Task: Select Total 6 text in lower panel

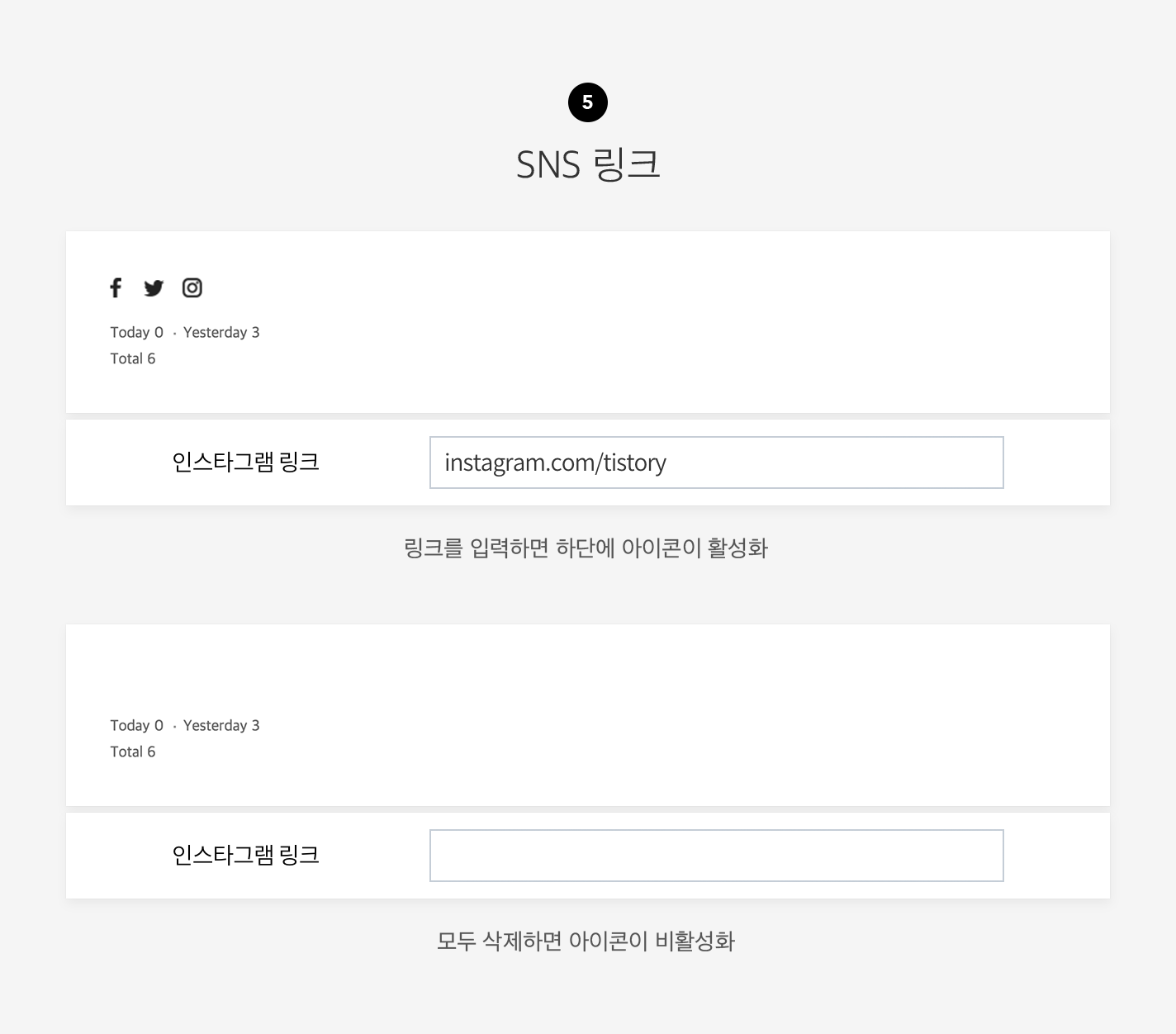Action: 133,752
